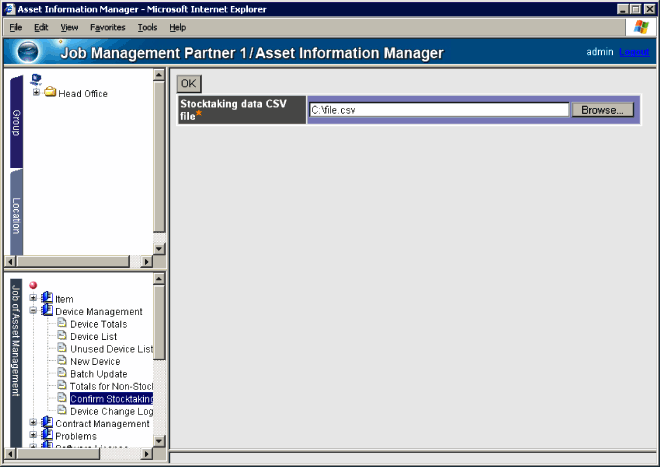The height and width of the screenshot is (467, 660).
Task: Open the File menu
Action: click(x=16, y=27)
